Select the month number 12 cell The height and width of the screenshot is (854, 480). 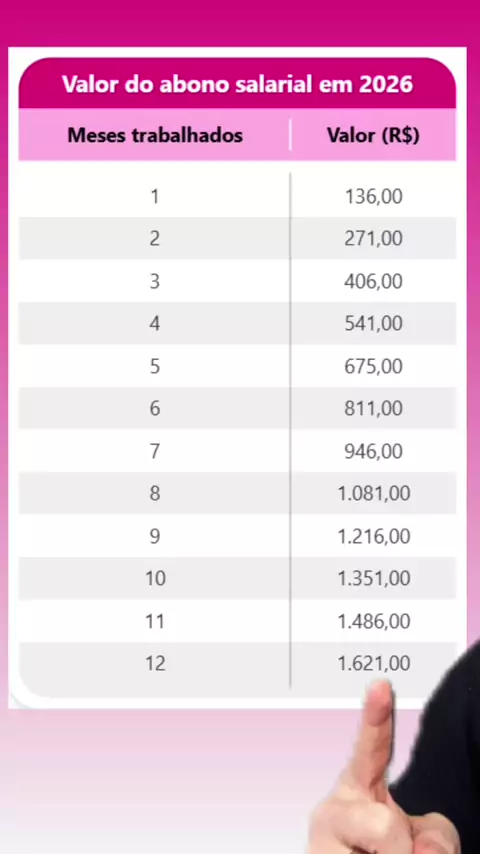point(155,664)
